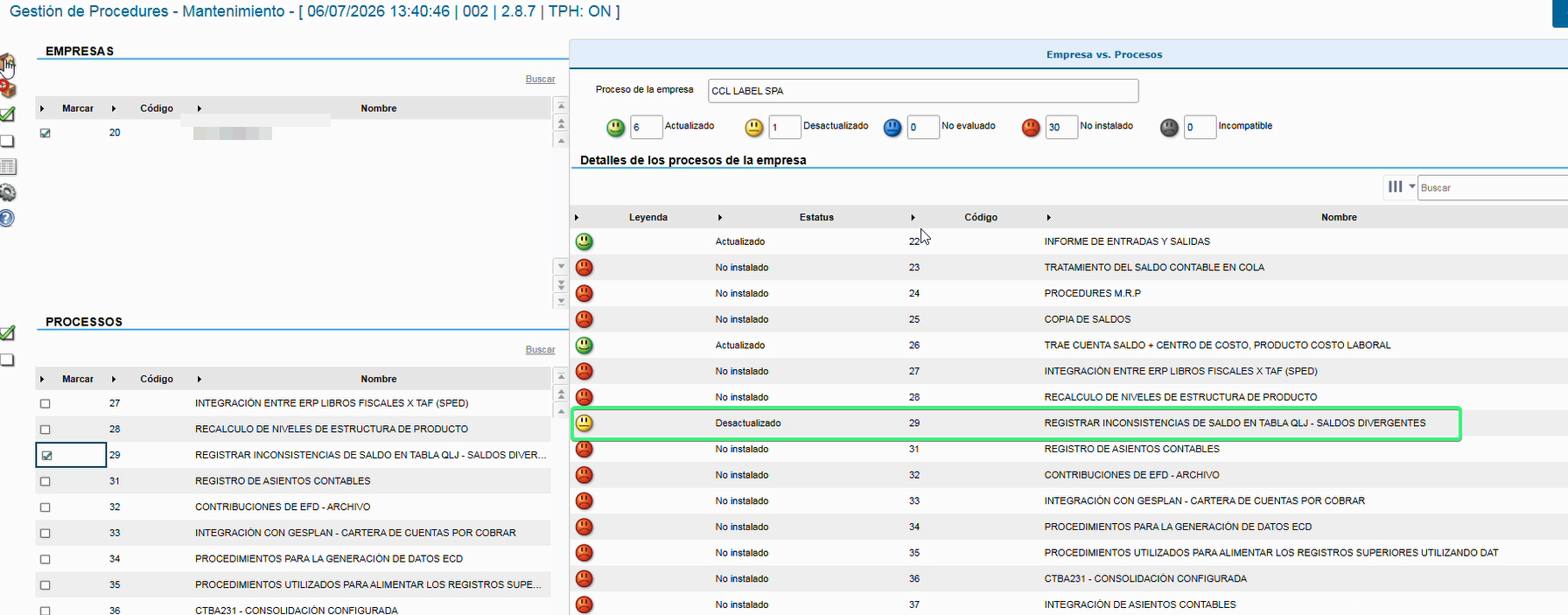Jump to last row in Empresas list

(561, 301)
